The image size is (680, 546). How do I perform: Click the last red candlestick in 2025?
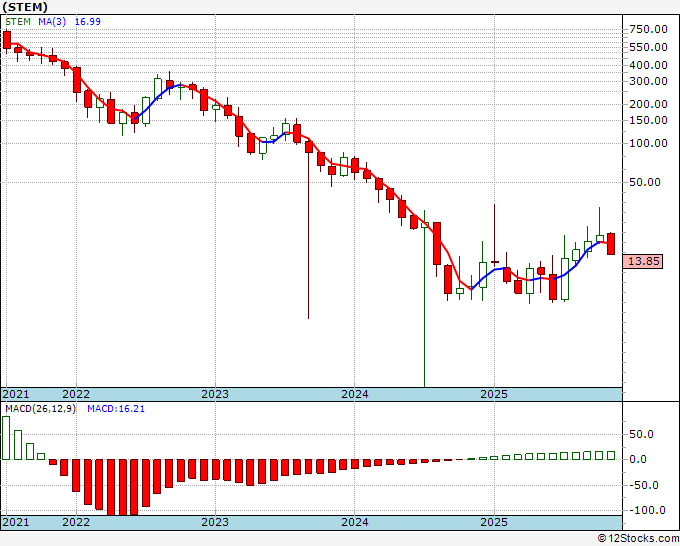[x=611, y=244]
